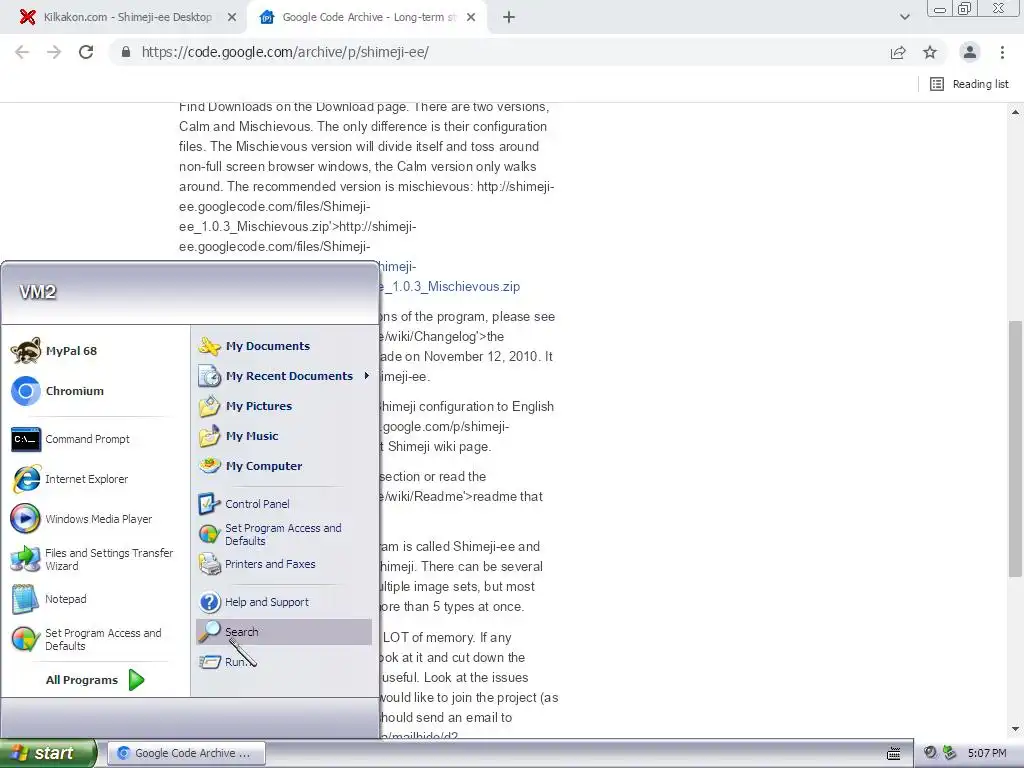
Task: Click the scrollbar up arrow
Action: (x=1015, y=112)
